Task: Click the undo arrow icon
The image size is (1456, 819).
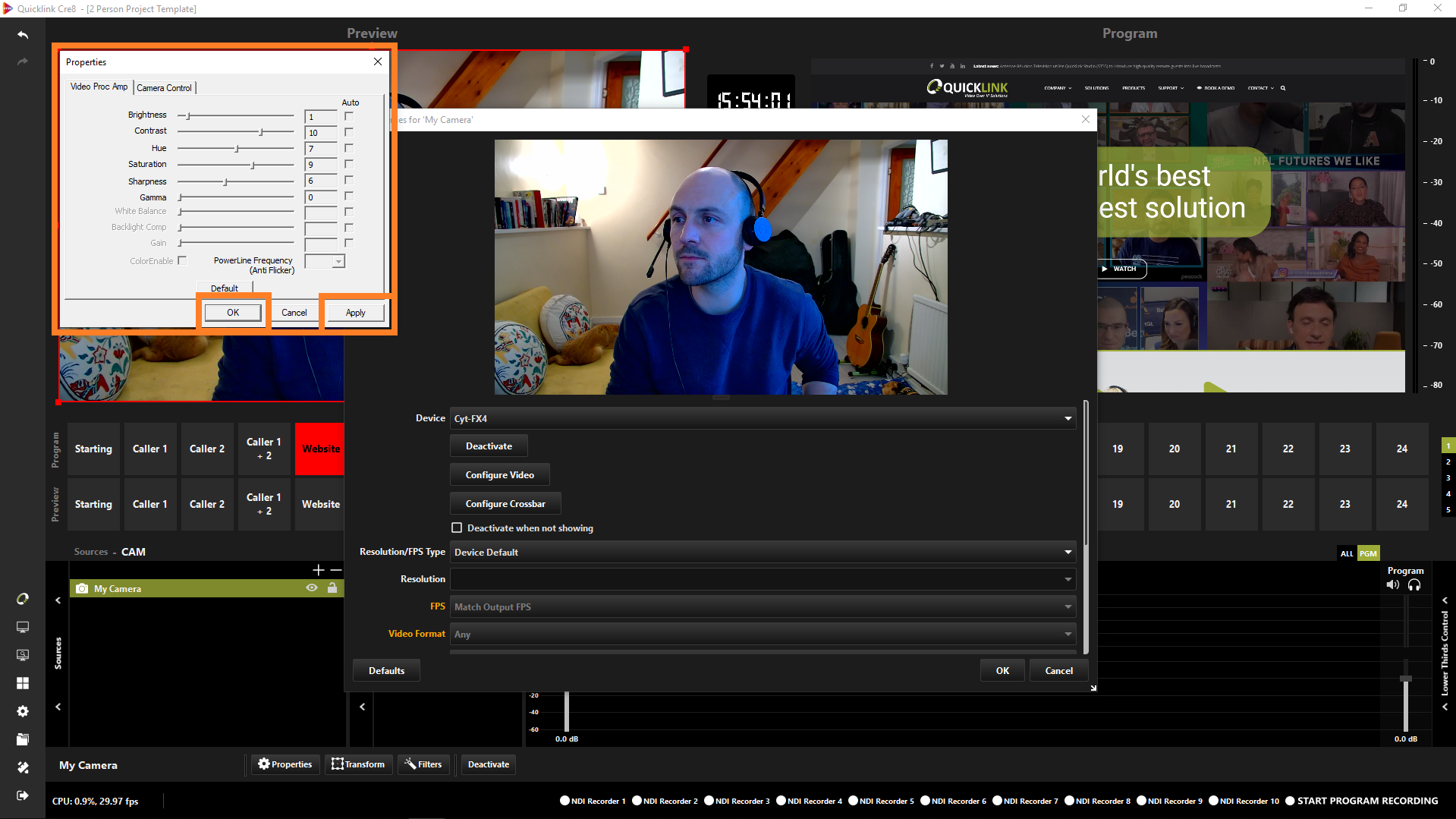Action: coord(23,35)
